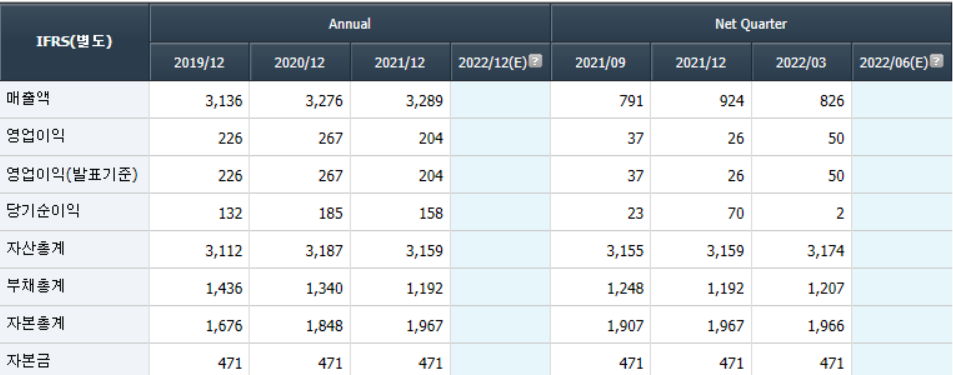Click 자본금 value 471 for 2022/03
953x375 pixels.
click(831, 364)
